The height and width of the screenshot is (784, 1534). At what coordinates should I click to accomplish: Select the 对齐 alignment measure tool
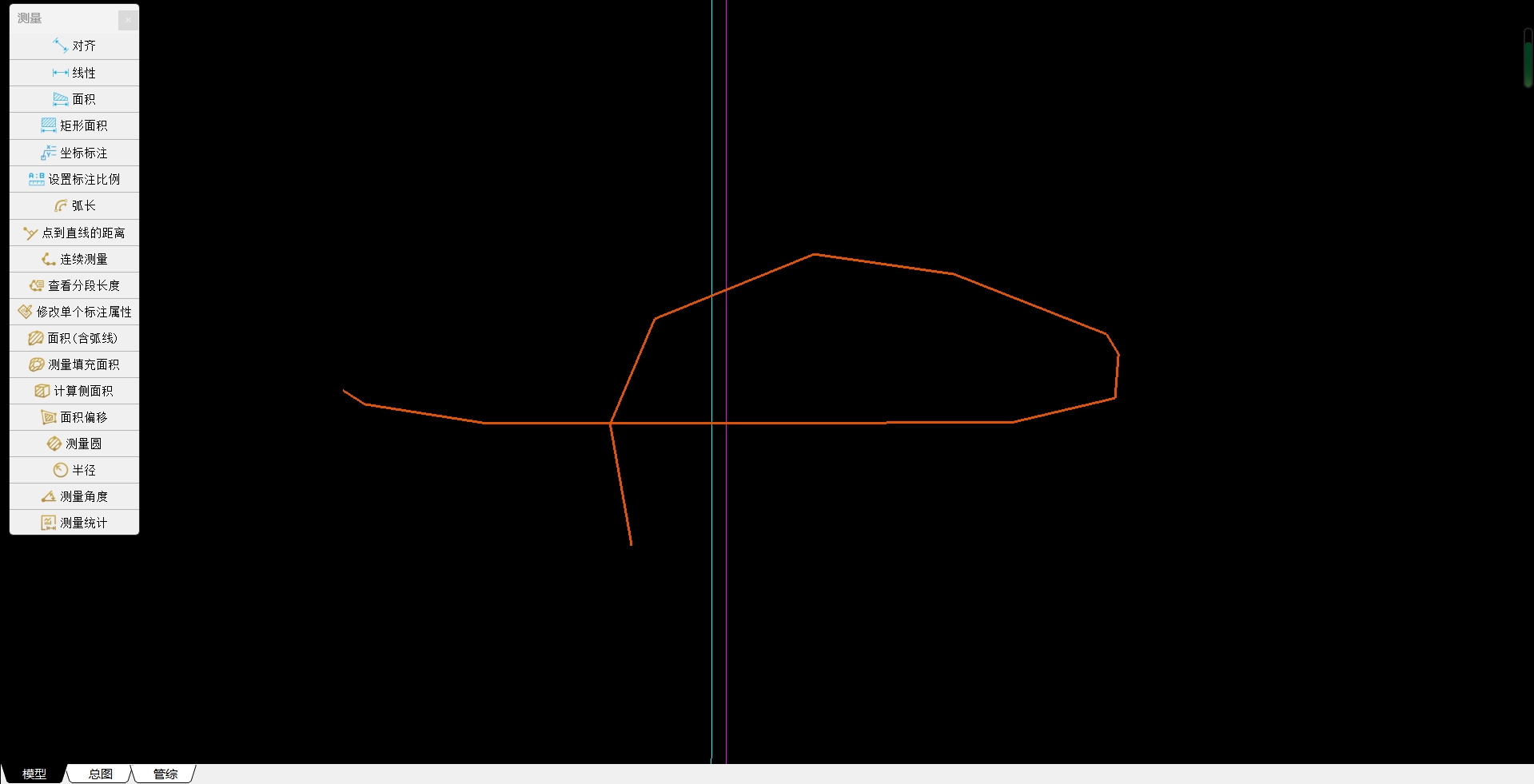(74, 46)
